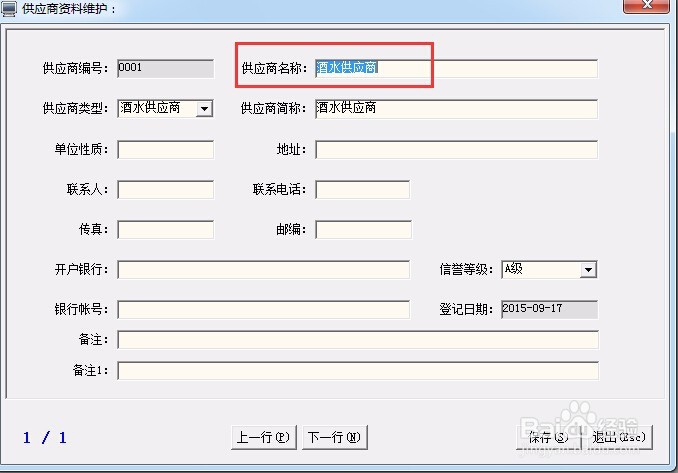678x473 pixels.
Task: Click the 供应商编号 field showing 0001
Action: tap(166, 68)
